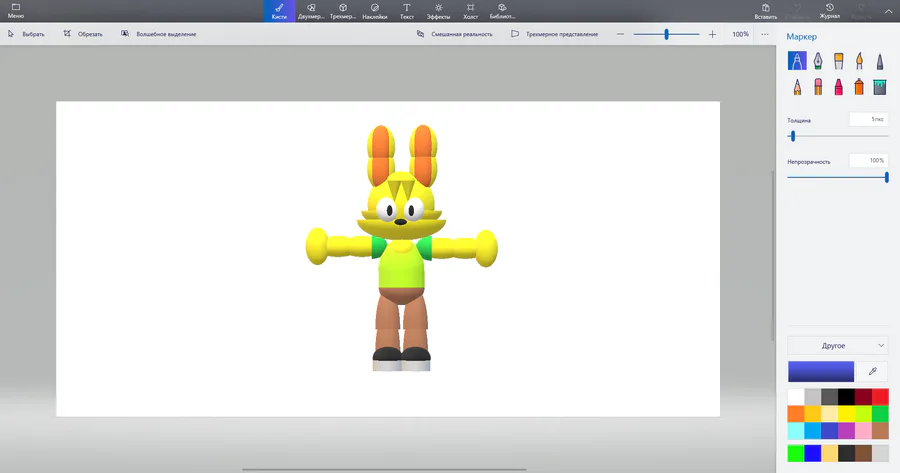Switch to the Эффекты tab
Viewport: 900px width, 473px height.
pos(439,11)
